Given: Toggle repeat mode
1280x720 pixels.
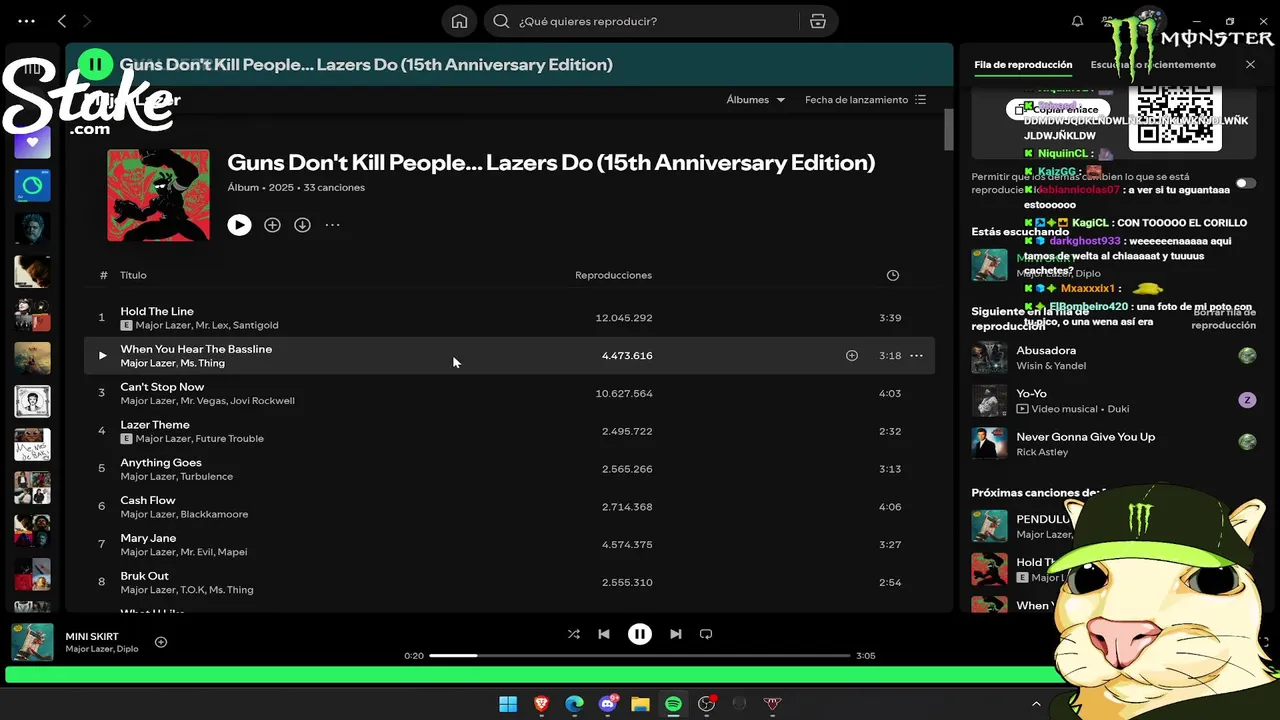Looking at the screenshot, I should click(x=706, y=634).
